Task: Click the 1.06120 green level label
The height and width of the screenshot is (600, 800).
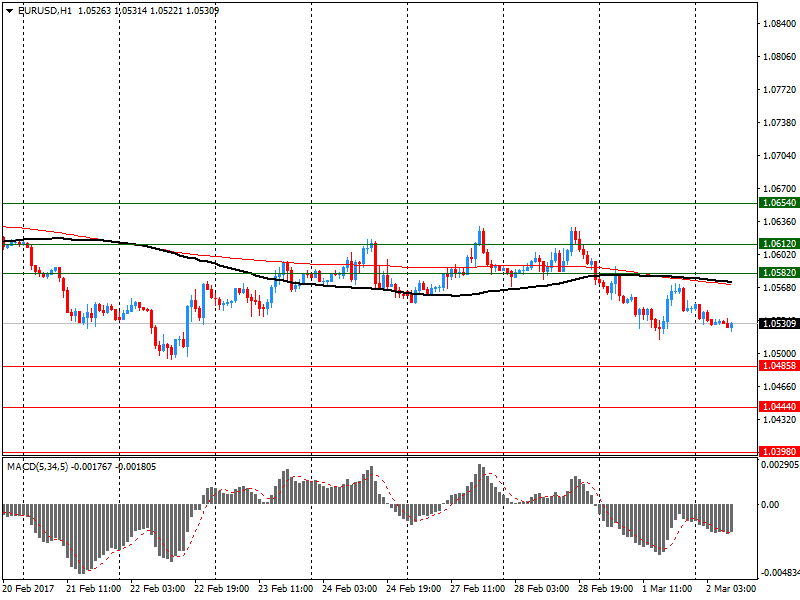Action: click(x=779, y=244)
